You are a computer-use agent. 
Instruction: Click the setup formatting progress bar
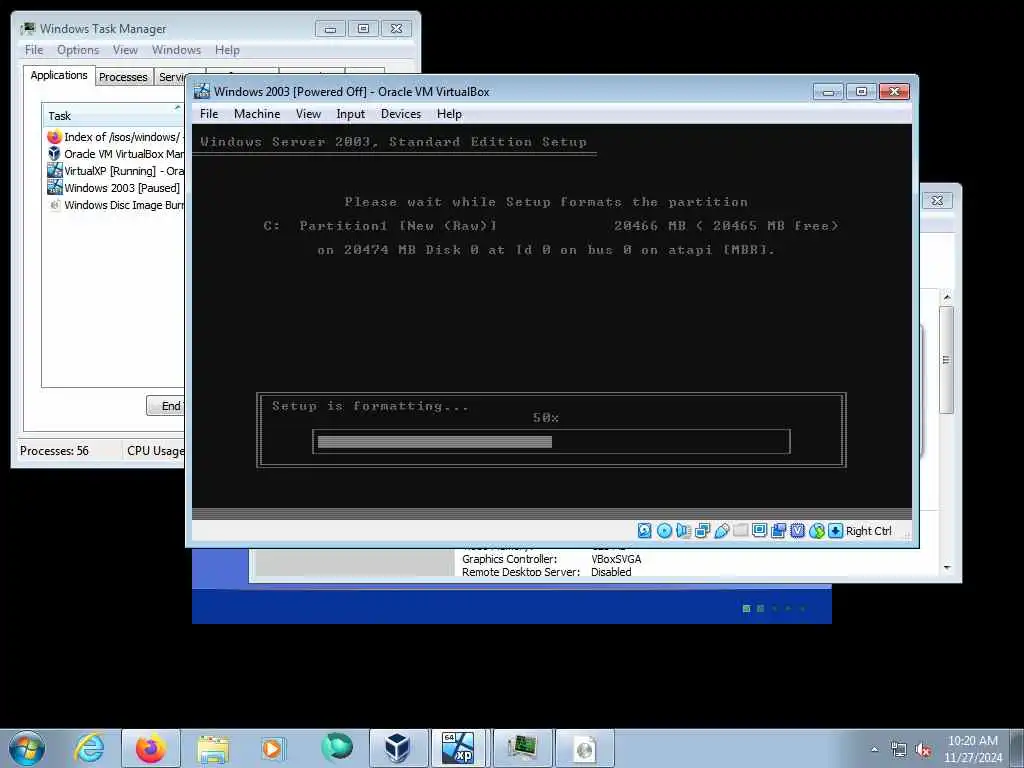[551, 442]
